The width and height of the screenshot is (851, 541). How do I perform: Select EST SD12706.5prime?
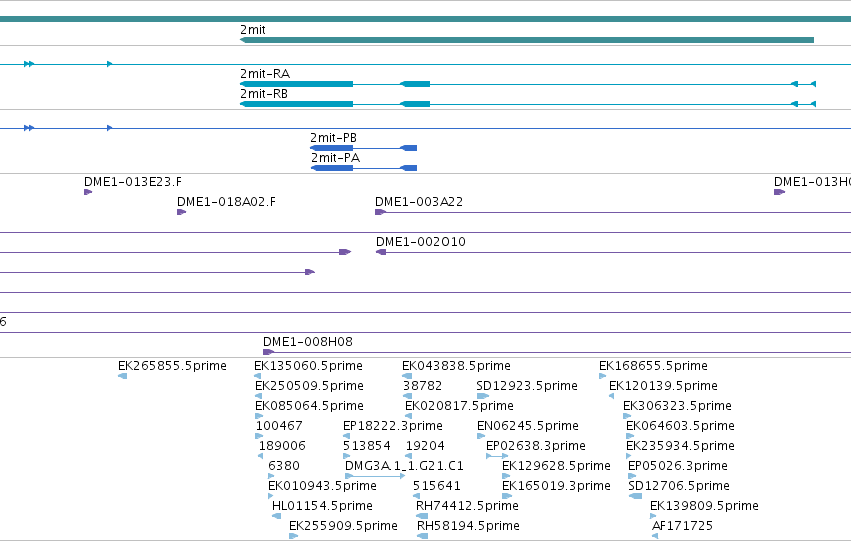pyautogui.click(x=679, y=486)
